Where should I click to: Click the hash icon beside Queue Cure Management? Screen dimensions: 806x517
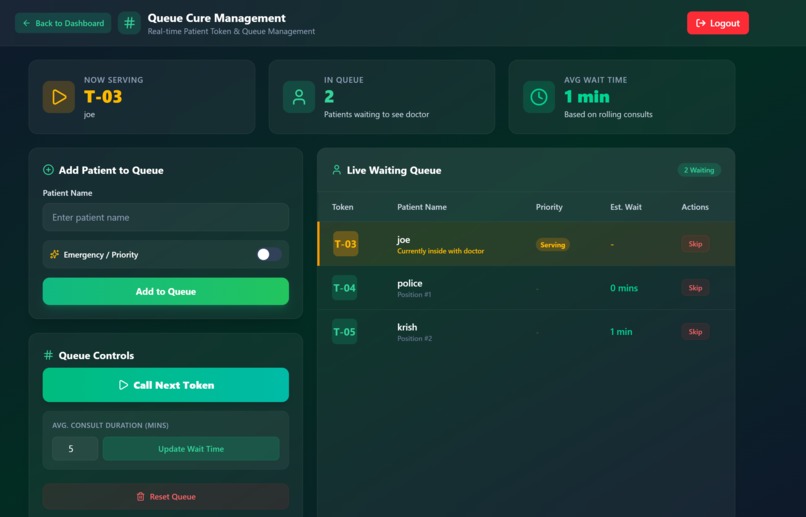129,23
